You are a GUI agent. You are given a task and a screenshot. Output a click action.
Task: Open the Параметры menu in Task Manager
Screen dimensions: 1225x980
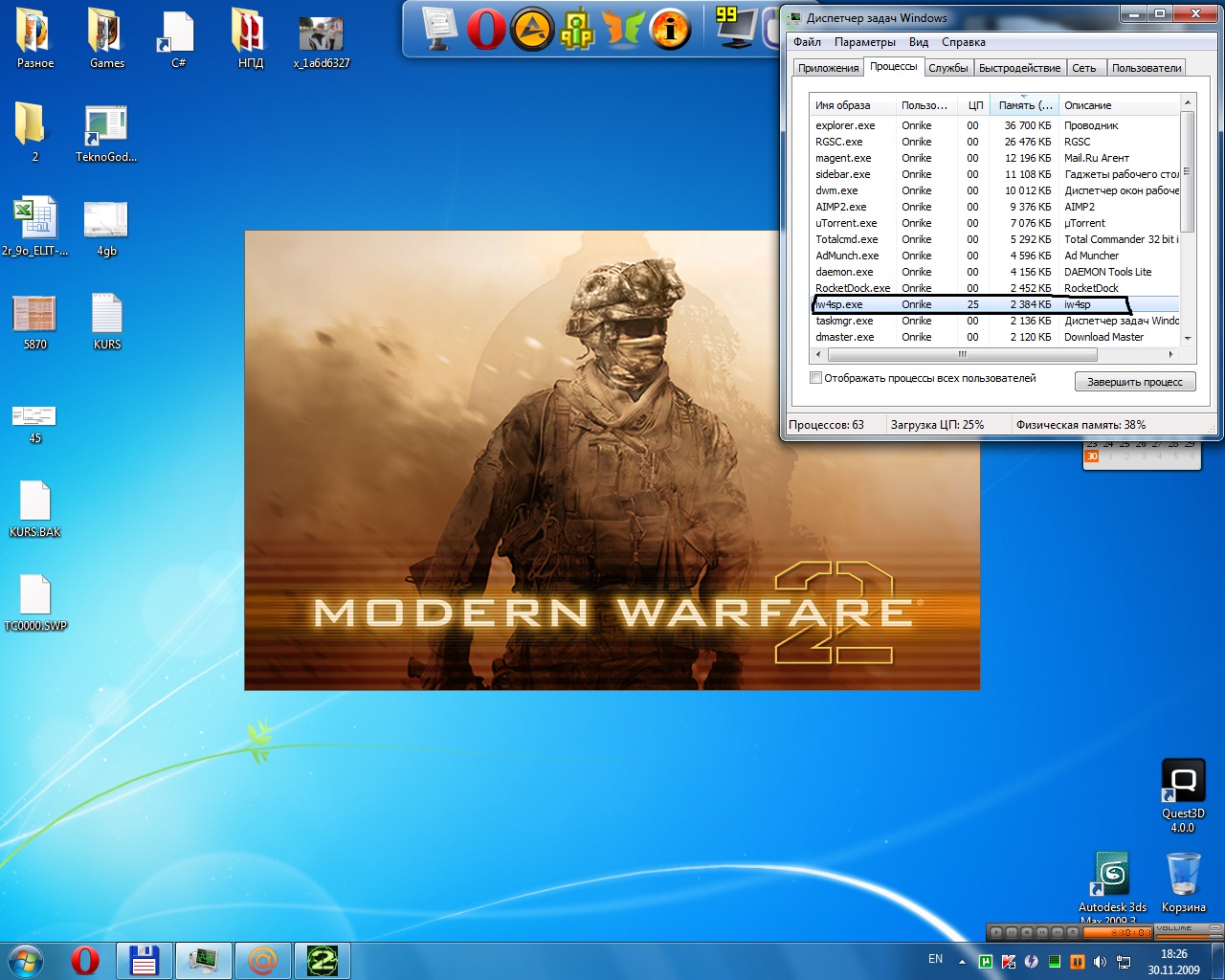coord(864,42)
